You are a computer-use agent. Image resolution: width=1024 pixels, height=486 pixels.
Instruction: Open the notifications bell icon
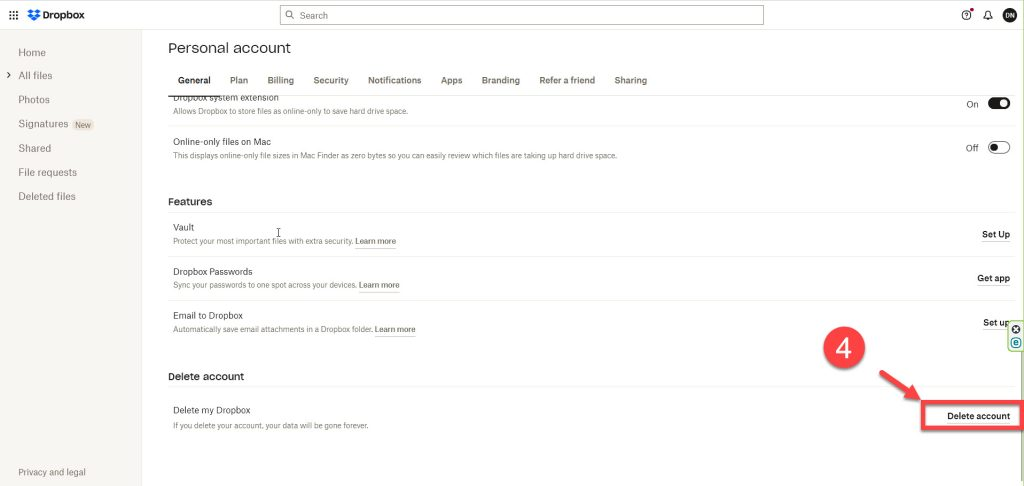pyautogui.click(x=988, y=15)
